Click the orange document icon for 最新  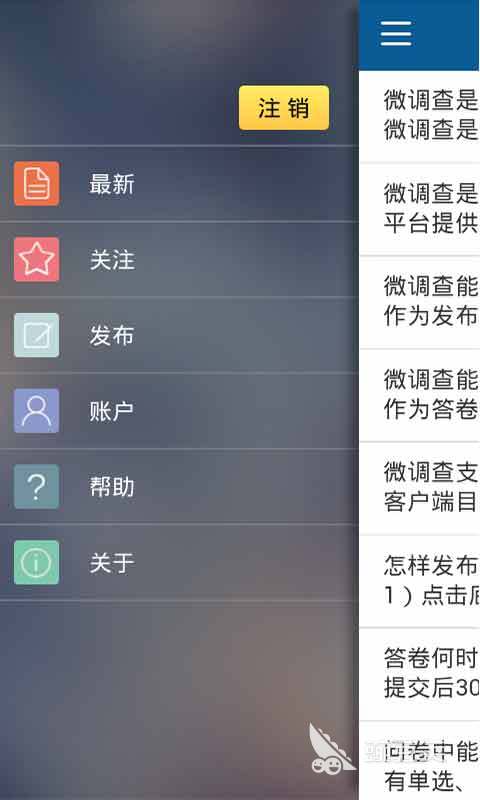coord(36,184)
